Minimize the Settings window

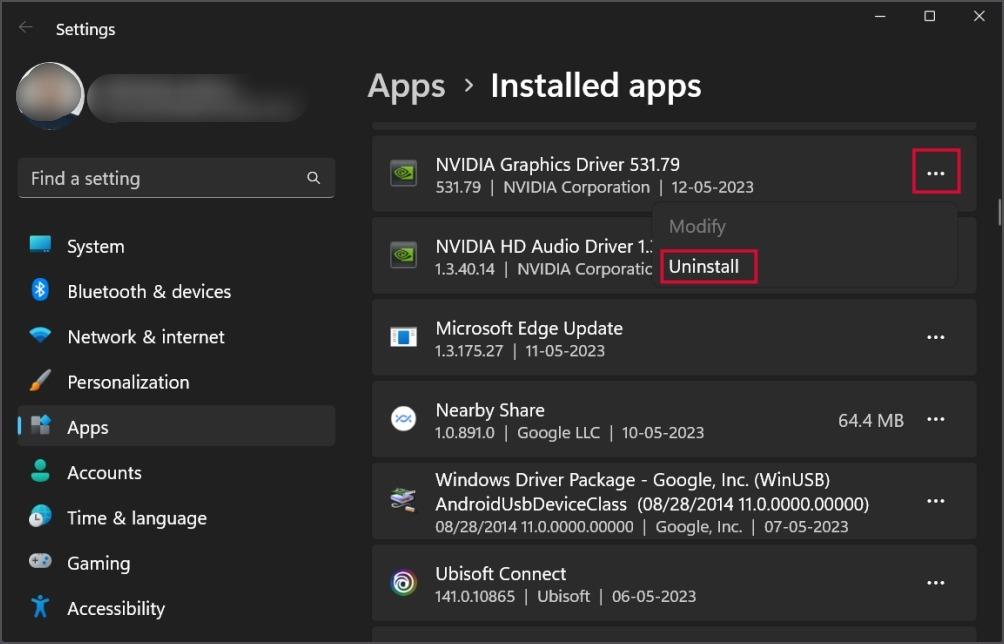click(880, 16)
